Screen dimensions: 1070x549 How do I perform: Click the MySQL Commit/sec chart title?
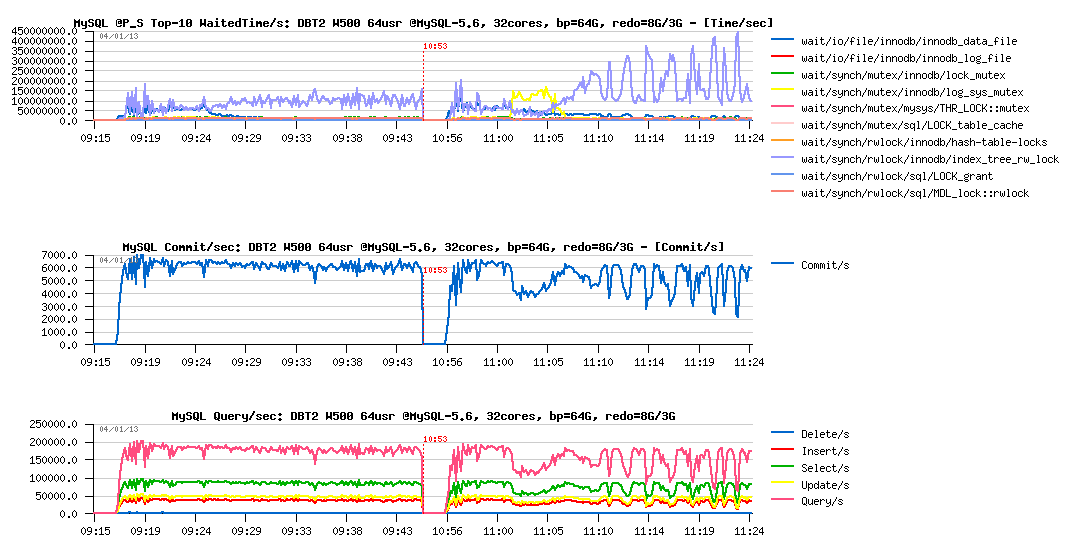coord(423,247)
